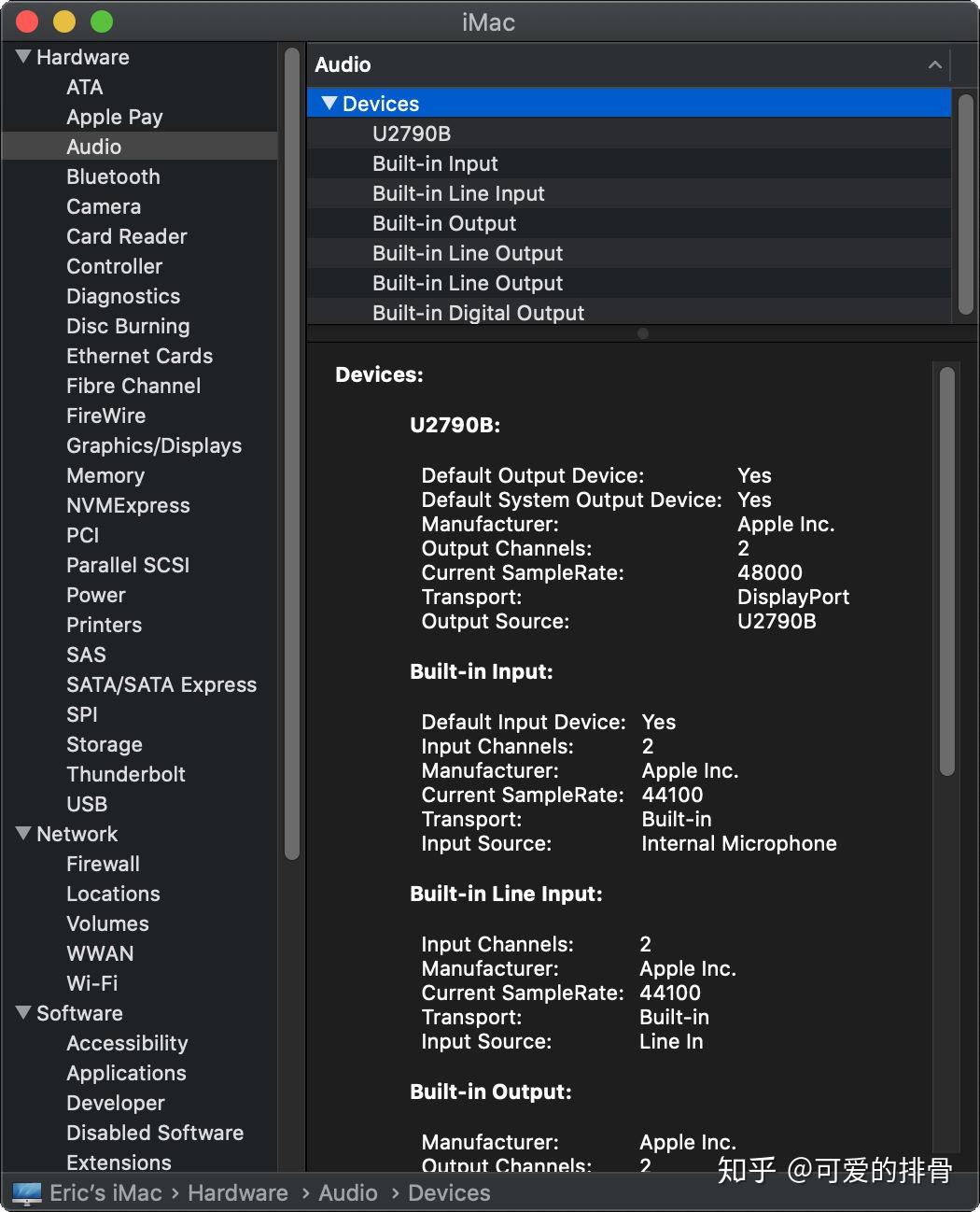980x1212 pixels.
Task: Open the Thunderbolt hardware entry
Action: 126,774
